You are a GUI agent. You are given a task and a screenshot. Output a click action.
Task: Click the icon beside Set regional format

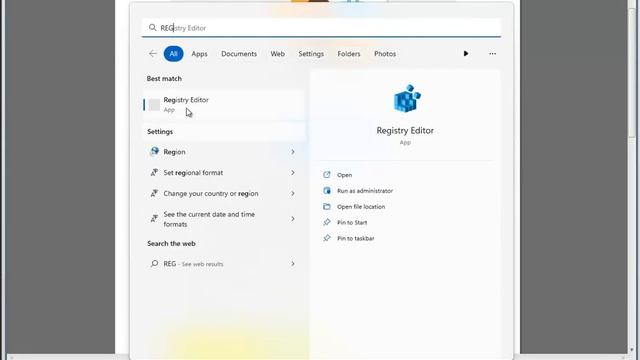click(154, 173)
